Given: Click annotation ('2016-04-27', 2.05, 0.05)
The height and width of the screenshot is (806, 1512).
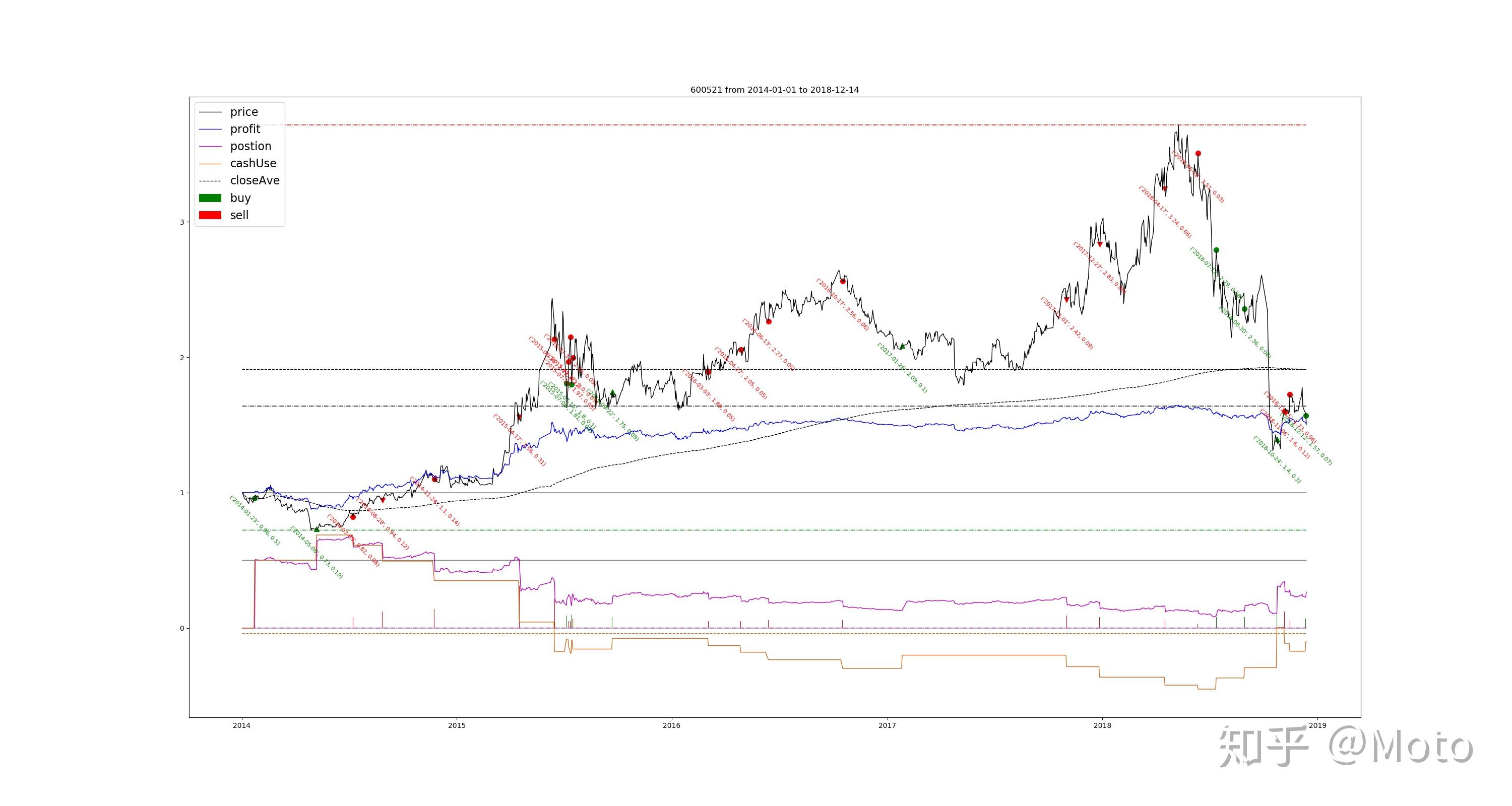Looking at the screenshot, I should click(x=740, y=373).
